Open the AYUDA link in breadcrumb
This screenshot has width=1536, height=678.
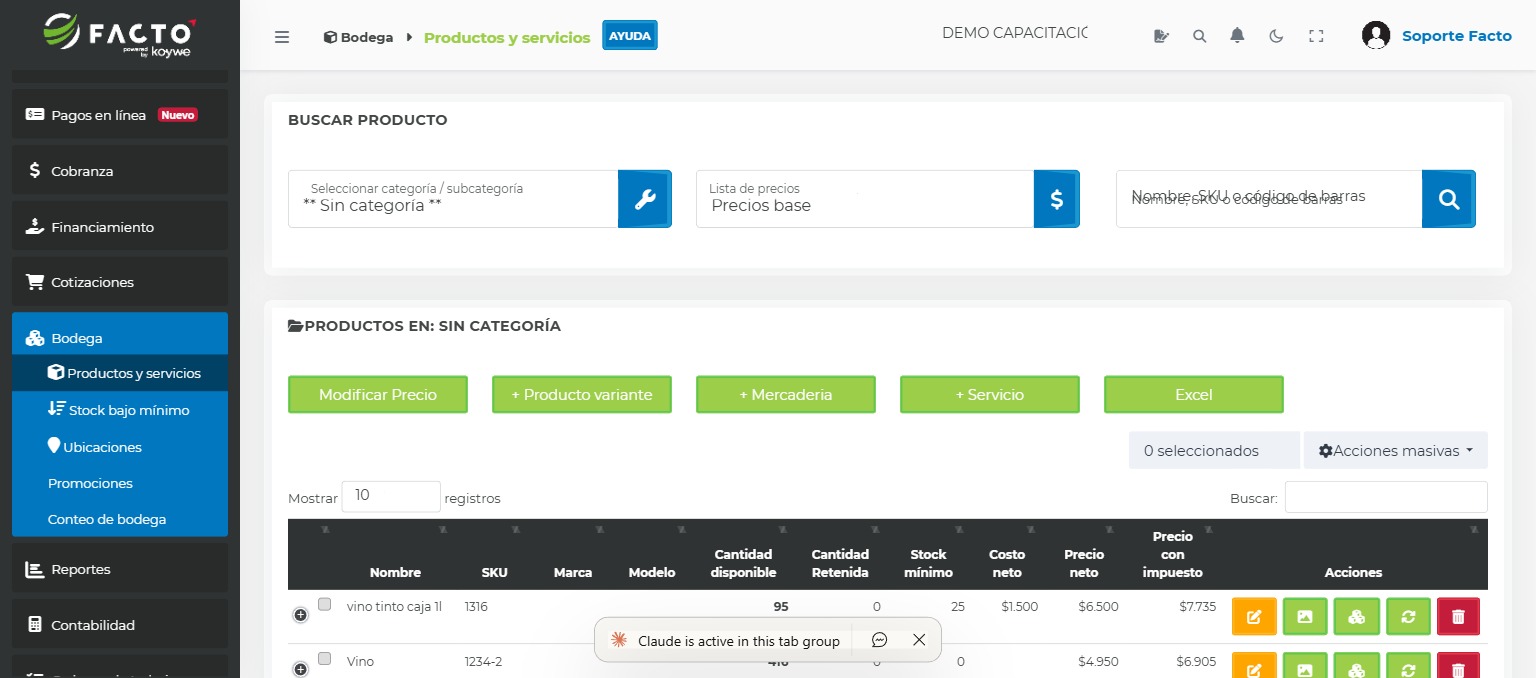tap(629, 34)
